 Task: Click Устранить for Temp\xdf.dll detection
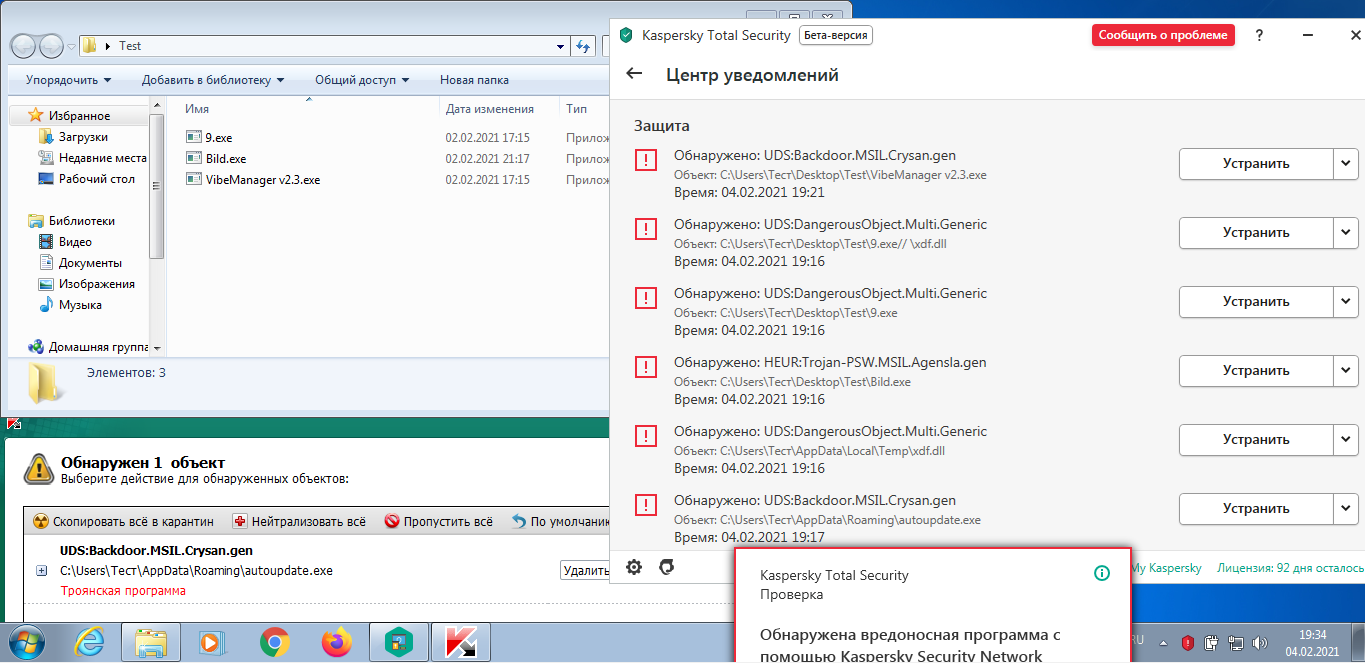(x=1256, y=439)
